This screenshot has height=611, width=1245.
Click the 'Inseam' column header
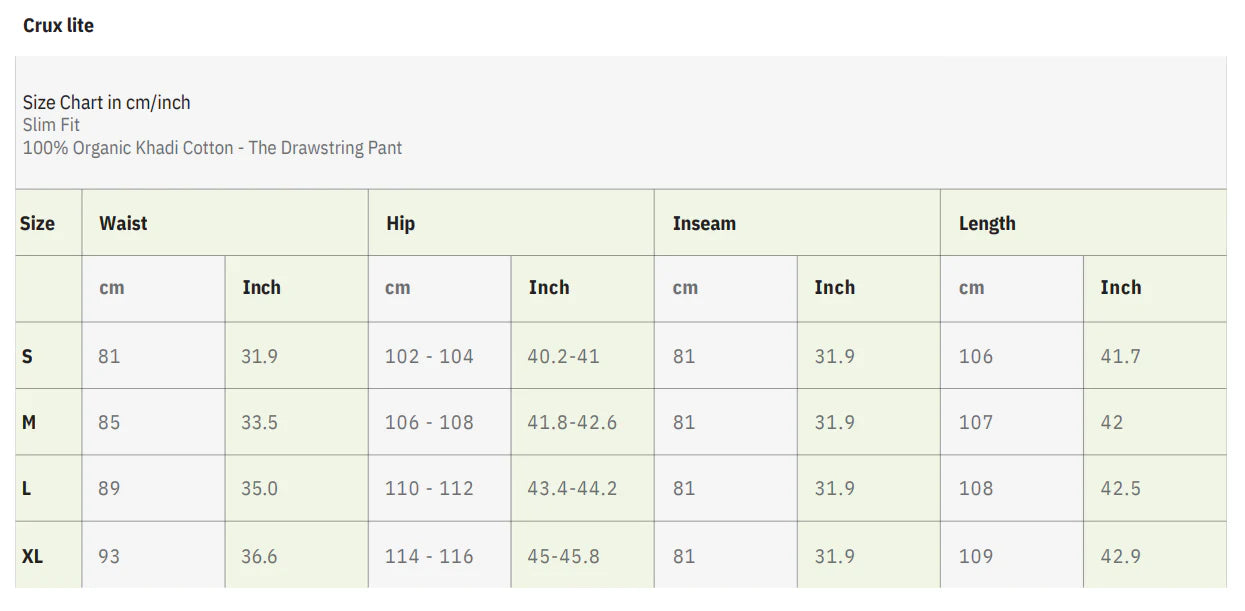(704, 223)
